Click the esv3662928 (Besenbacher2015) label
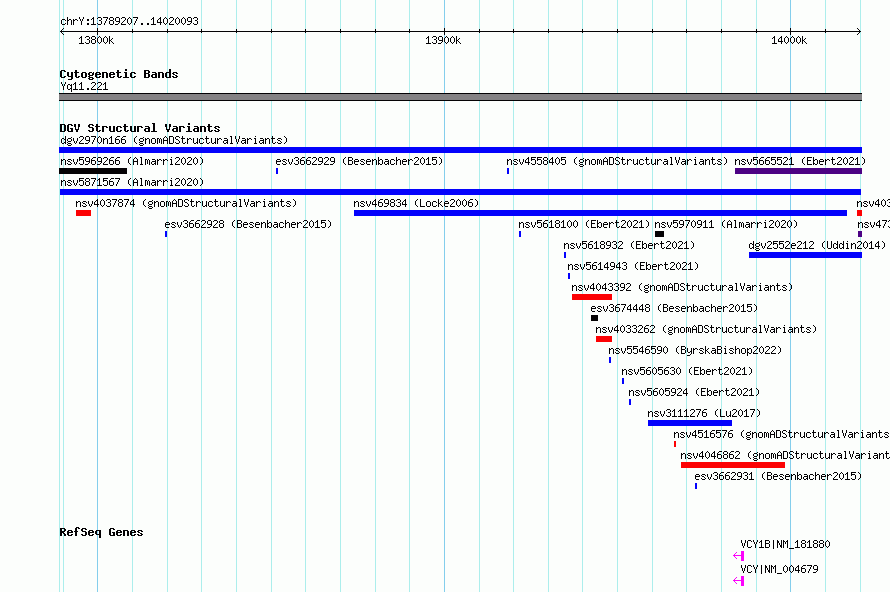 [x=248, y=224]
